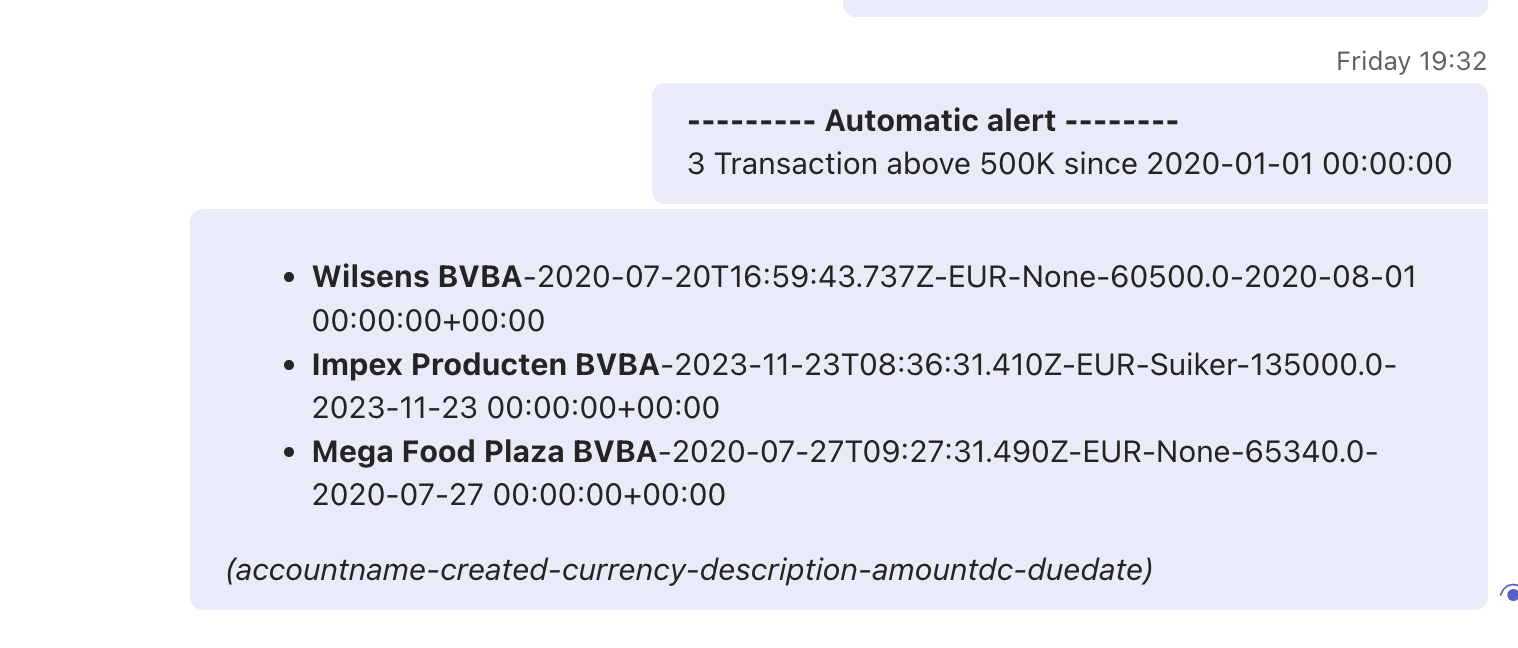Click the read receipt icon beside the message
Viewport: 1518px width, 648px height.
point(1509,594)
